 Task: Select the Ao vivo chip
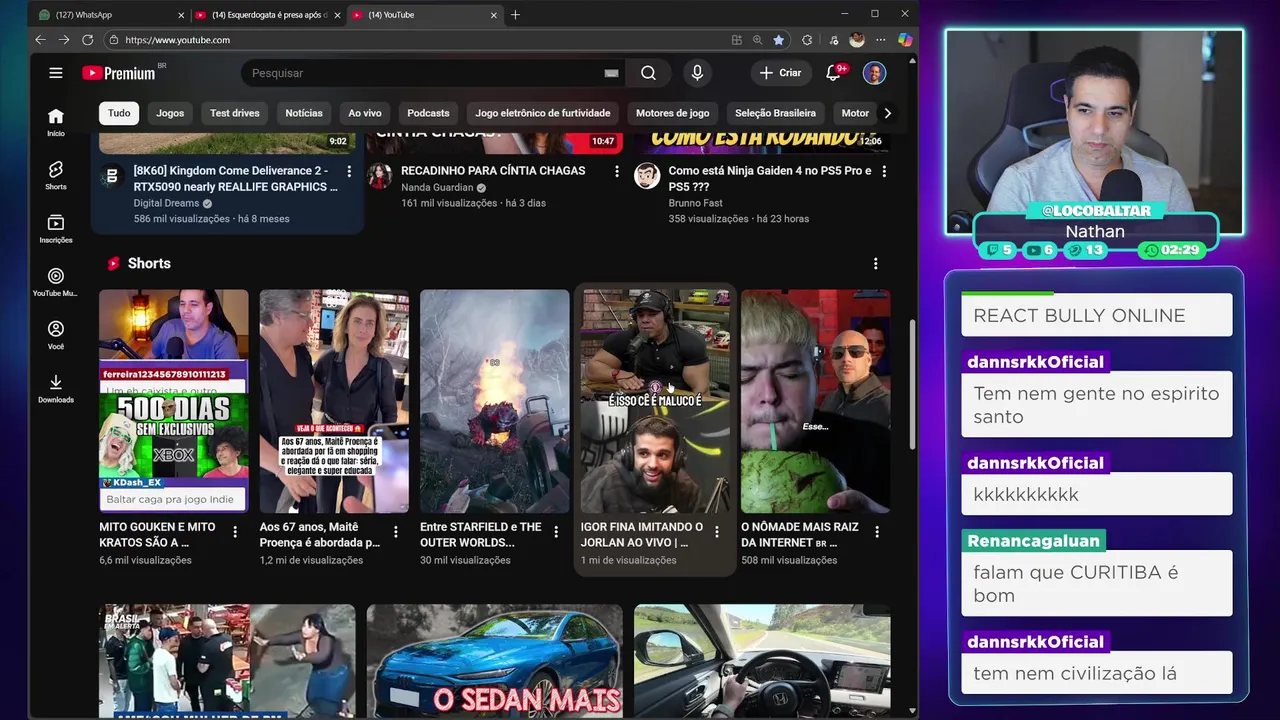click(x=365, y=113)
